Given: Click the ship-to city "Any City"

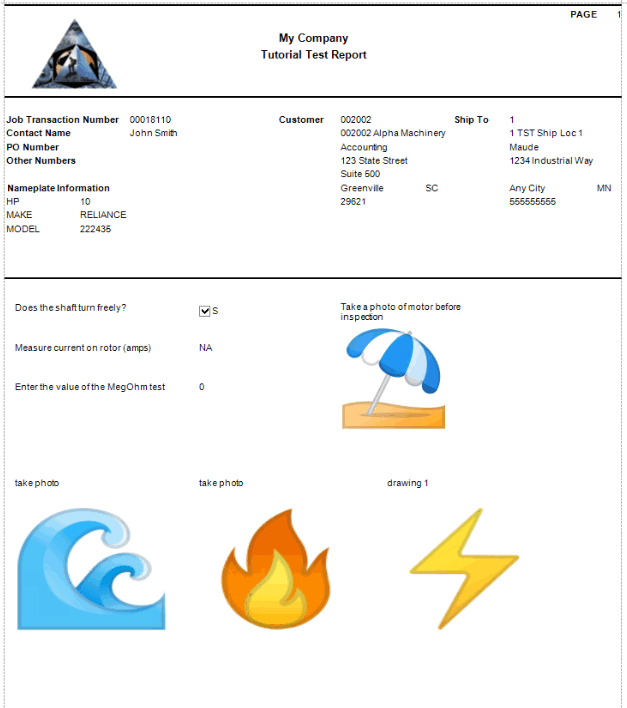Looking at the screenshot, I should tap(527, 188).
